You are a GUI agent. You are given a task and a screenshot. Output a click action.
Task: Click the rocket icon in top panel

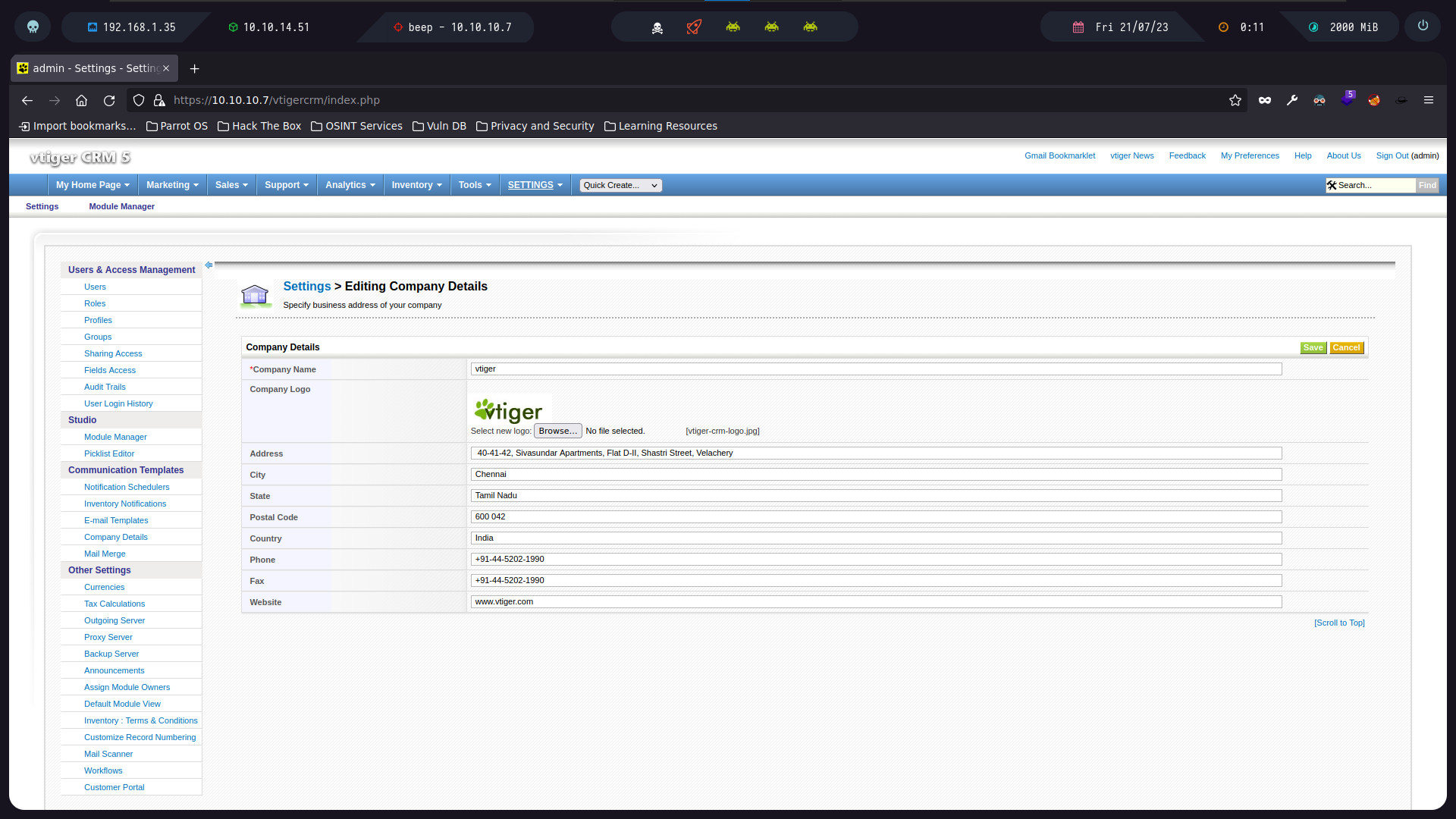coord(694,27)
